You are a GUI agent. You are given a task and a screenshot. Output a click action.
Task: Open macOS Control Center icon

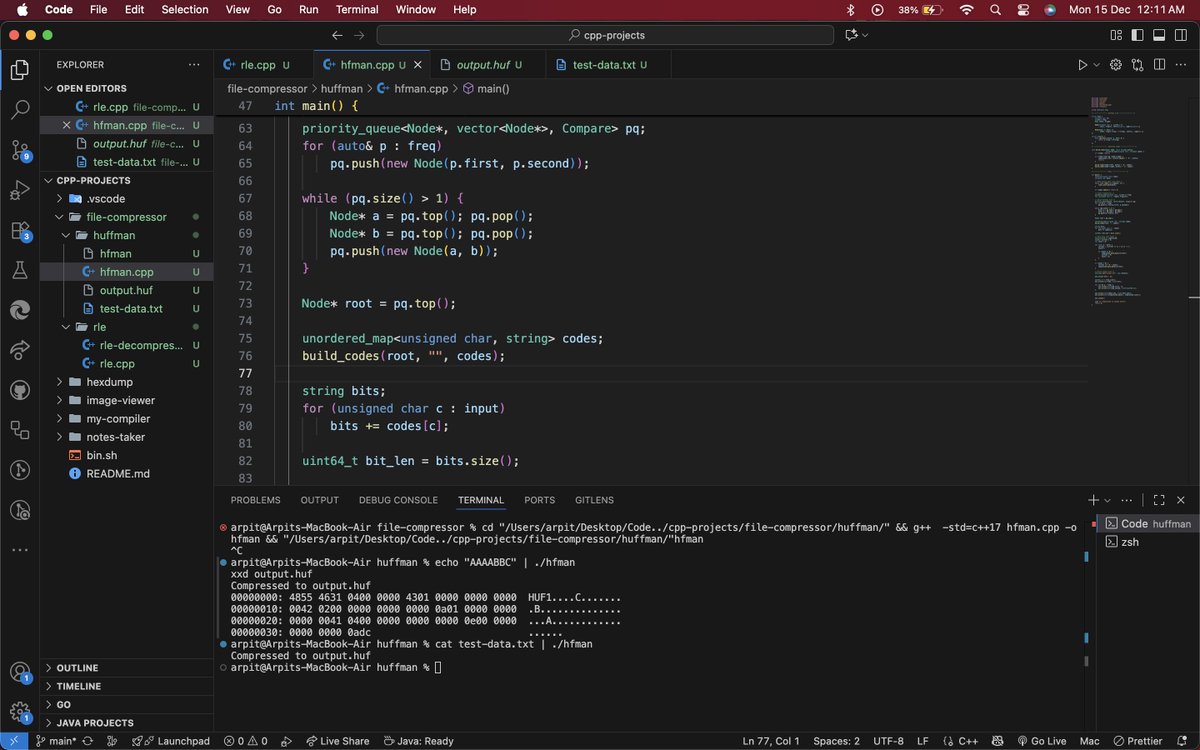1023,9
